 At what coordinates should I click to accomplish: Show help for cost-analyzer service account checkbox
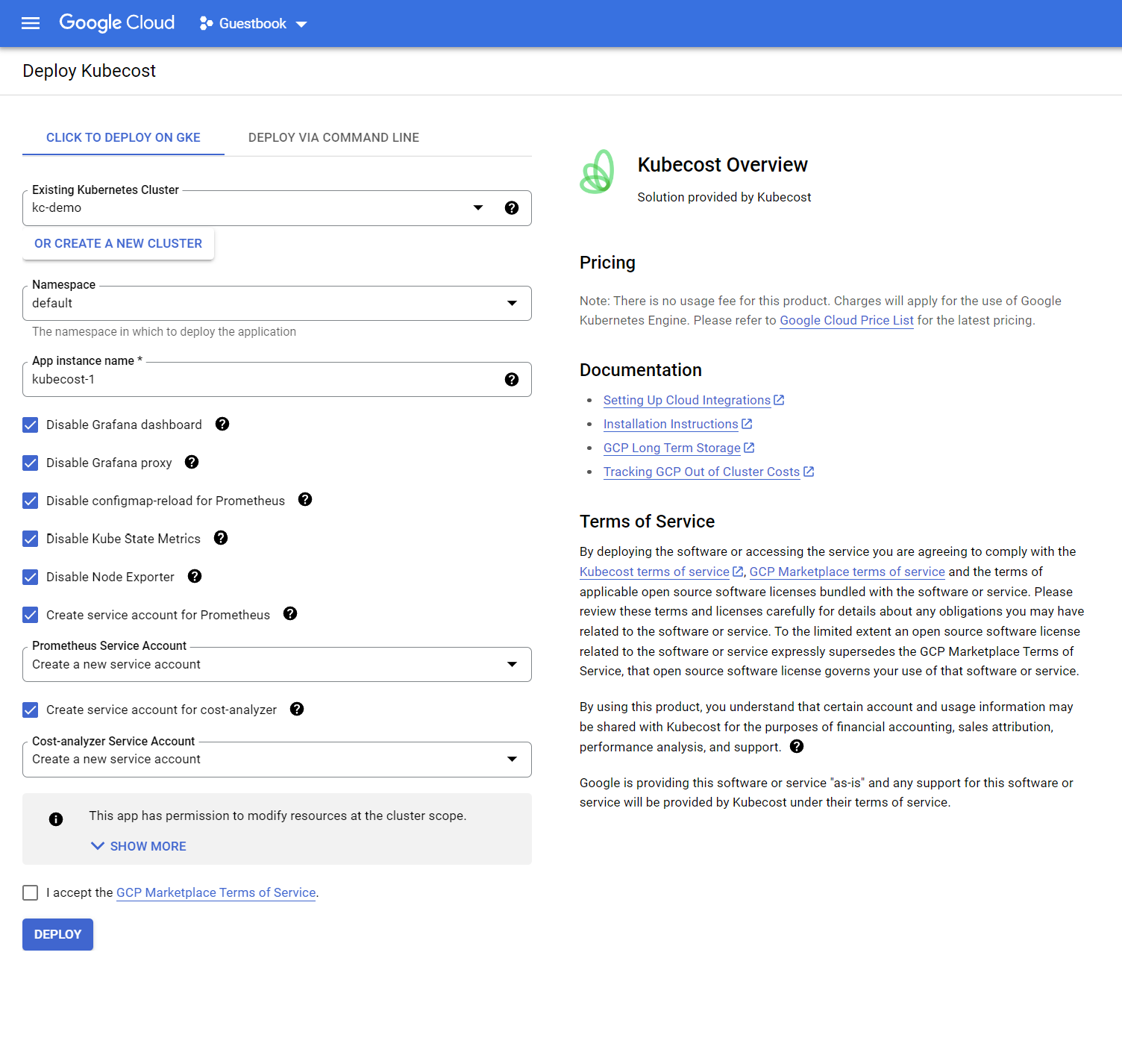(x=297, y=709)
